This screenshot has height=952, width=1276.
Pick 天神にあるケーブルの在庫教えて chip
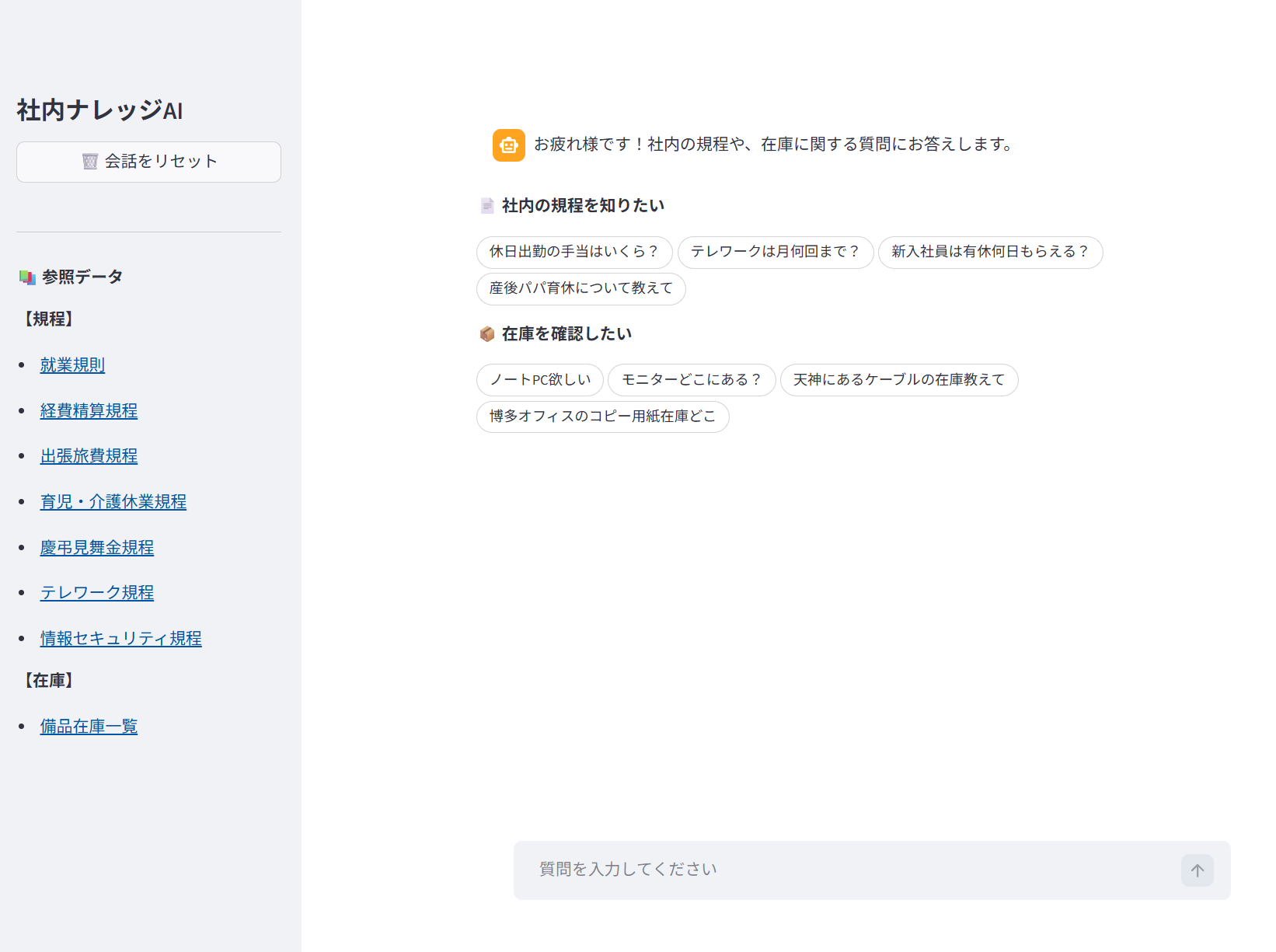tap(899, 380)
